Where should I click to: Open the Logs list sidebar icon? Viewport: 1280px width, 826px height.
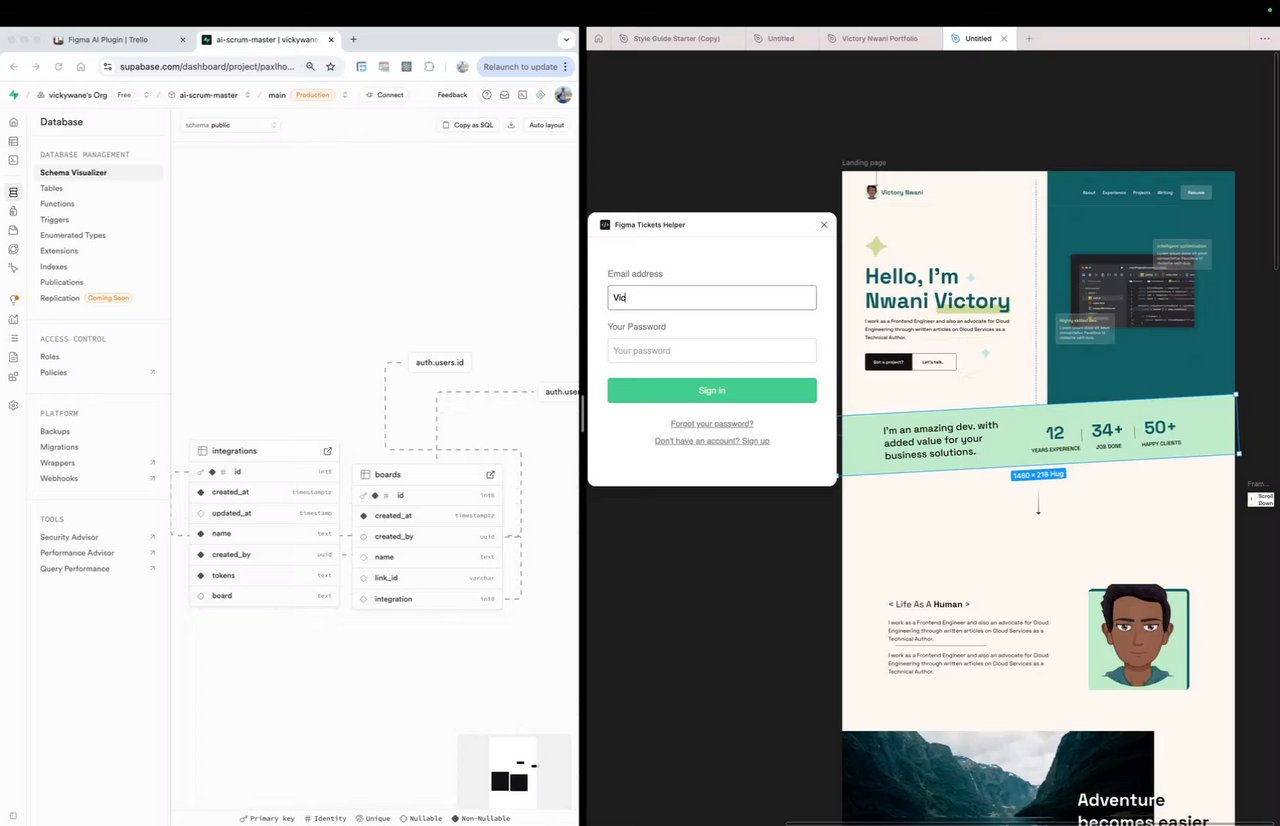13,338
